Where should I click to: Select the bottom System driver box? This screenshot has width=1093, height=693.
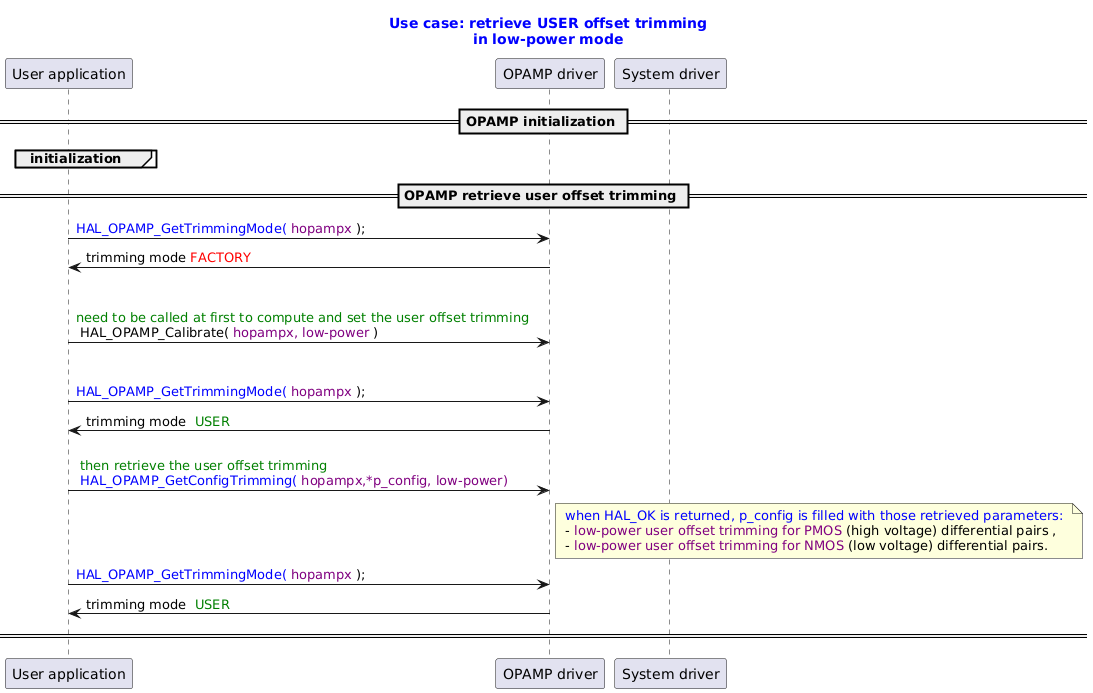tap(670, 673)
